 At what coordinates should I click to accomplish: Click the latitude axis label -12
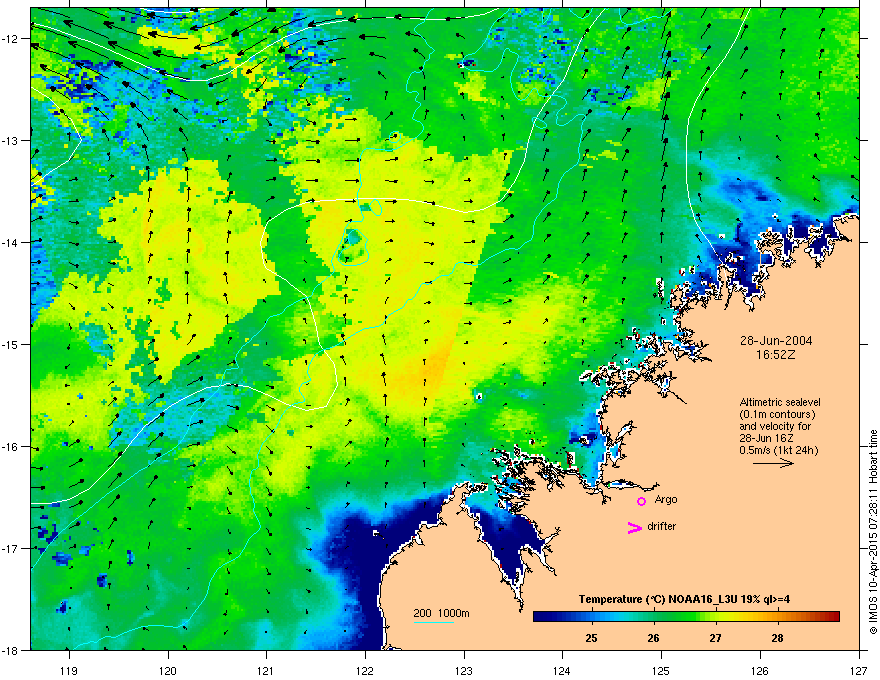point(11,39)
